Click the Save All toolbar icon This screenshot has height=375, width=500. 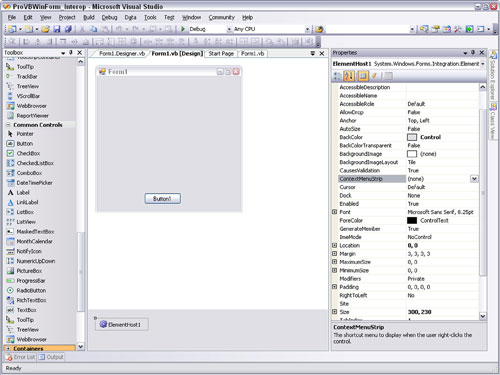[x=68, y=29]
